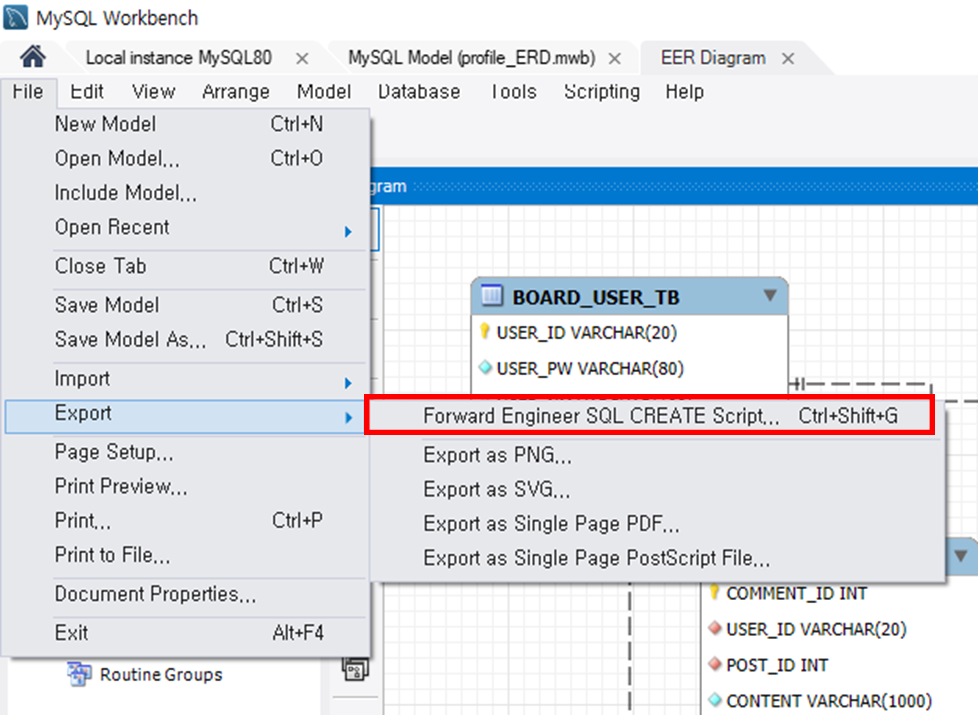Switch to the Local instance MySQL80 tab

click(x=178, y=58)
